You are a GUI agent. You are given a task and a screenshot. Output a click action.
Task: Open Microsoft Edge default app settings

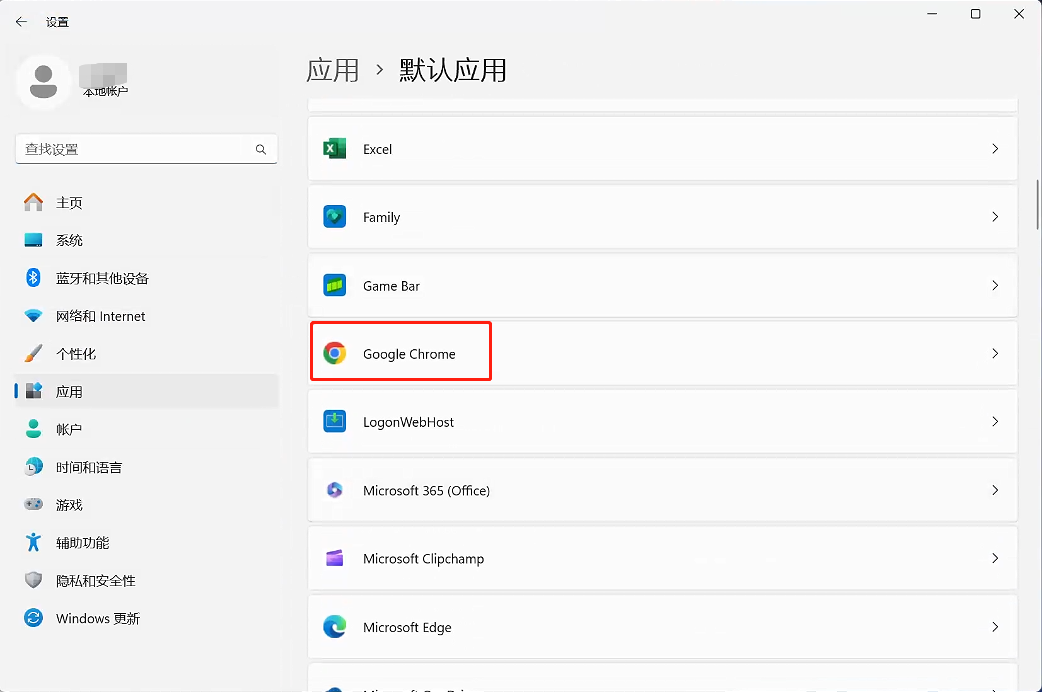663,627
